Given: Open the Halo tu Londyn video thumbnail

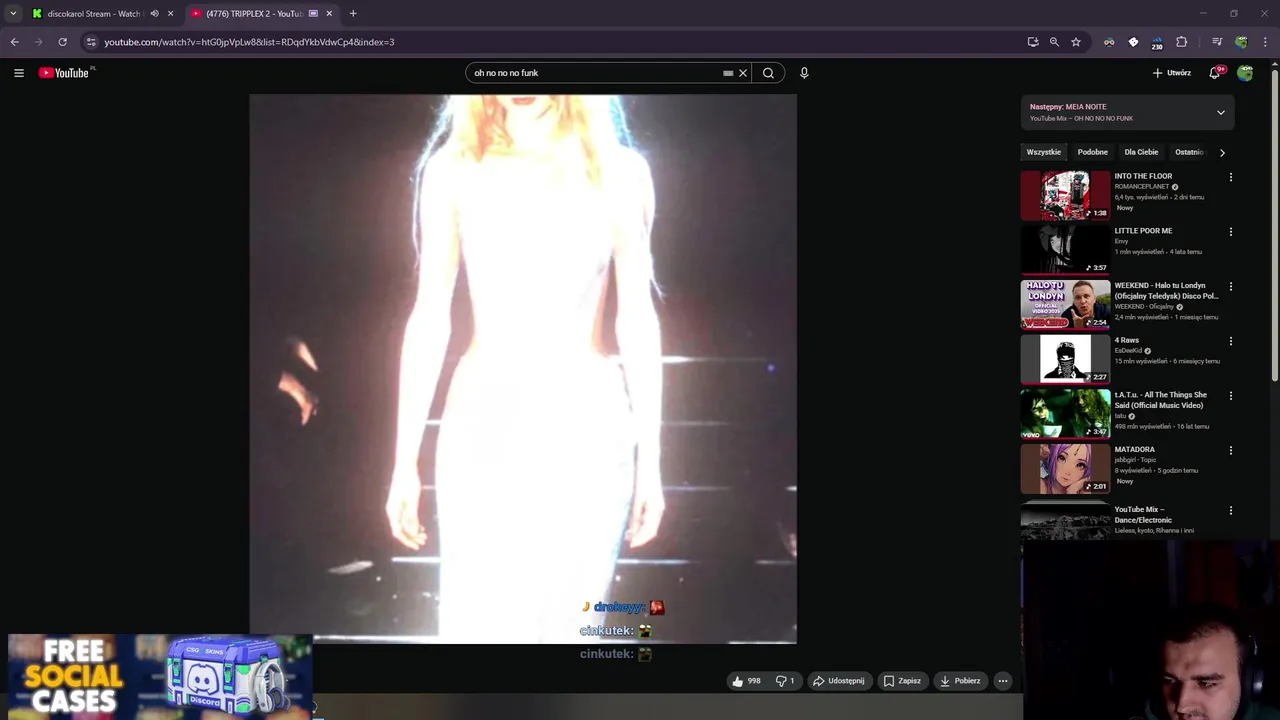Looking at the screenshot, I should click(x=1065, y=304).
